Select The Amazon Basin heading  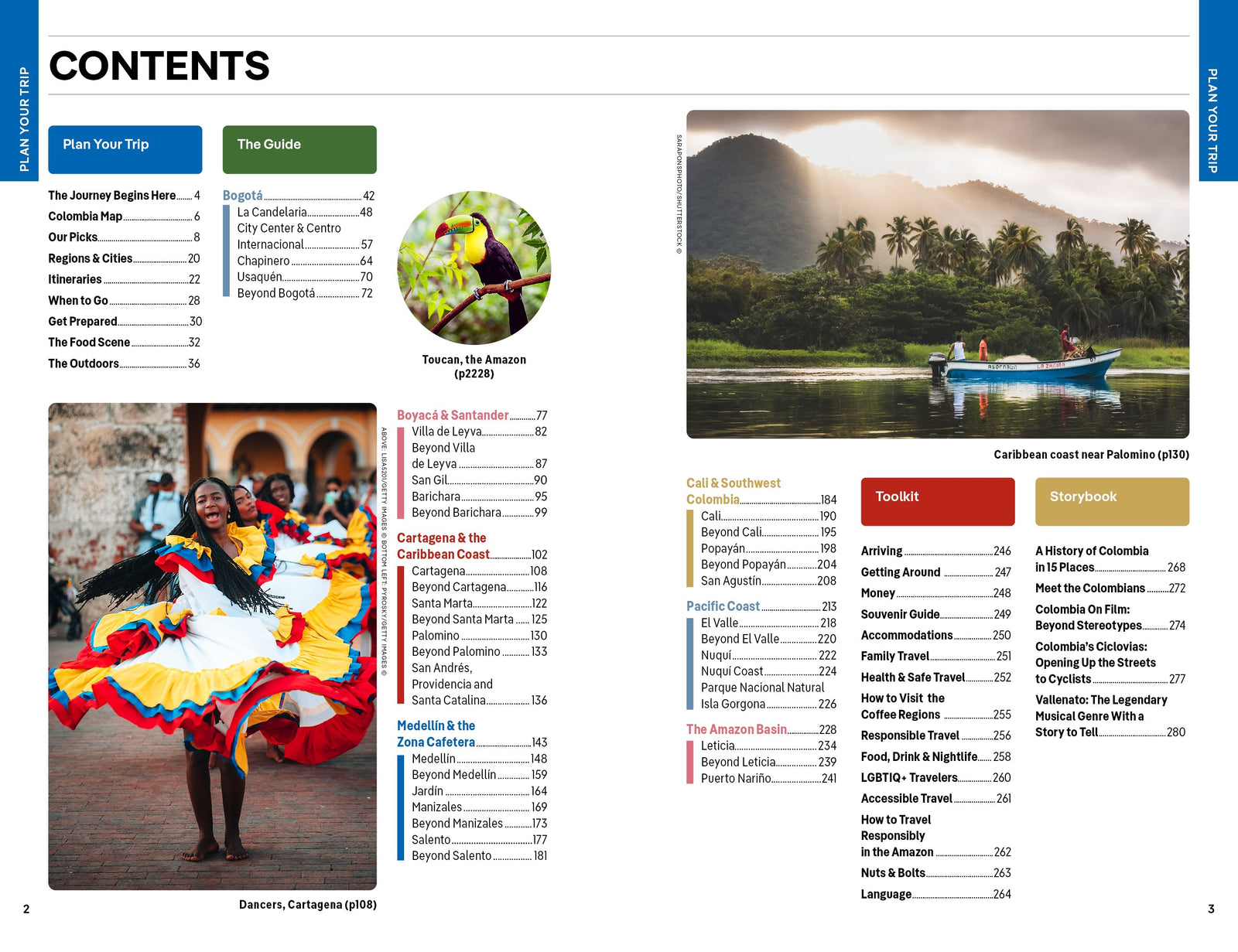(x=737, y=729)
